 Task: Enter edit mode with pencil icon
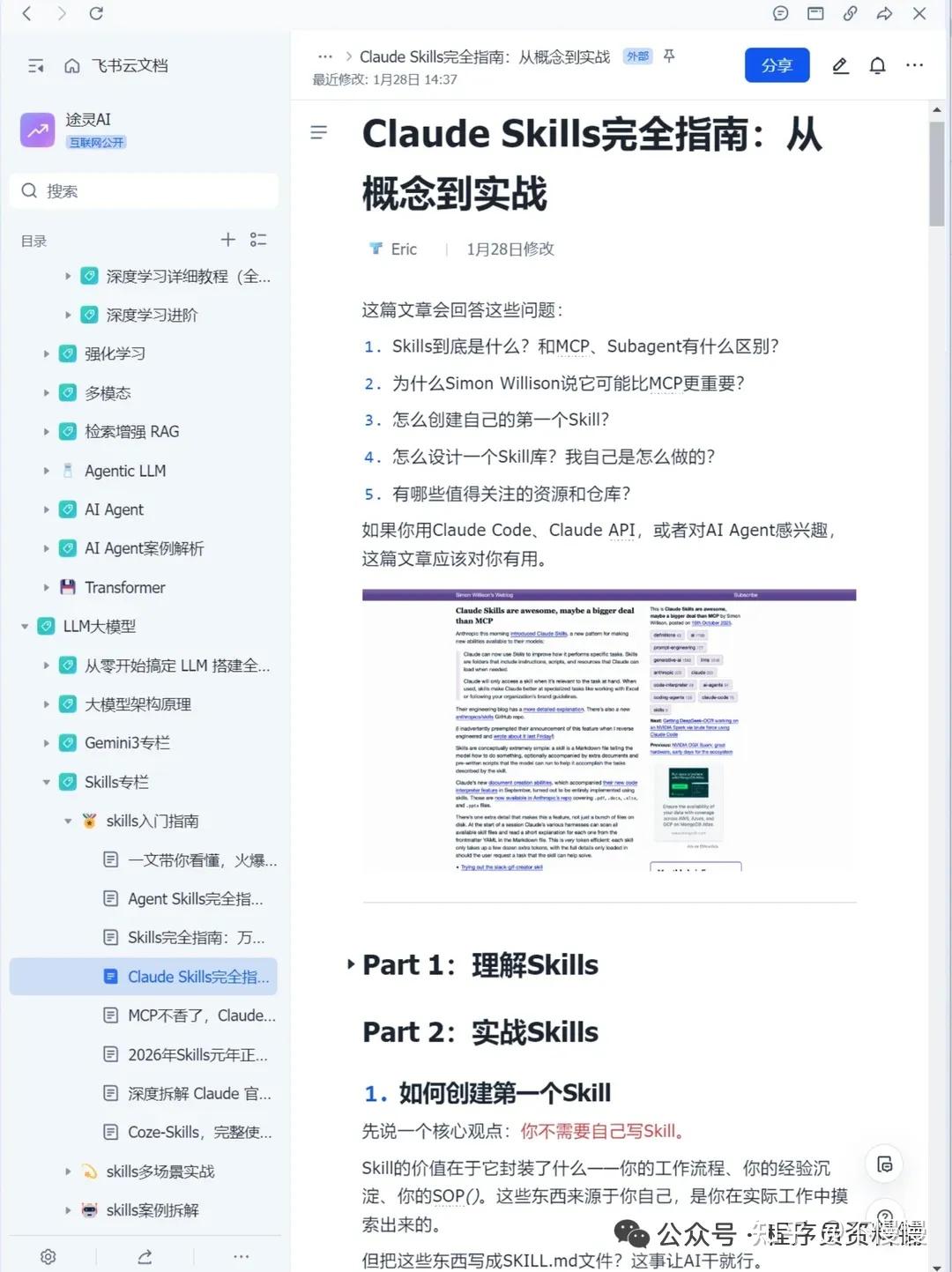[x=841, y=65]
